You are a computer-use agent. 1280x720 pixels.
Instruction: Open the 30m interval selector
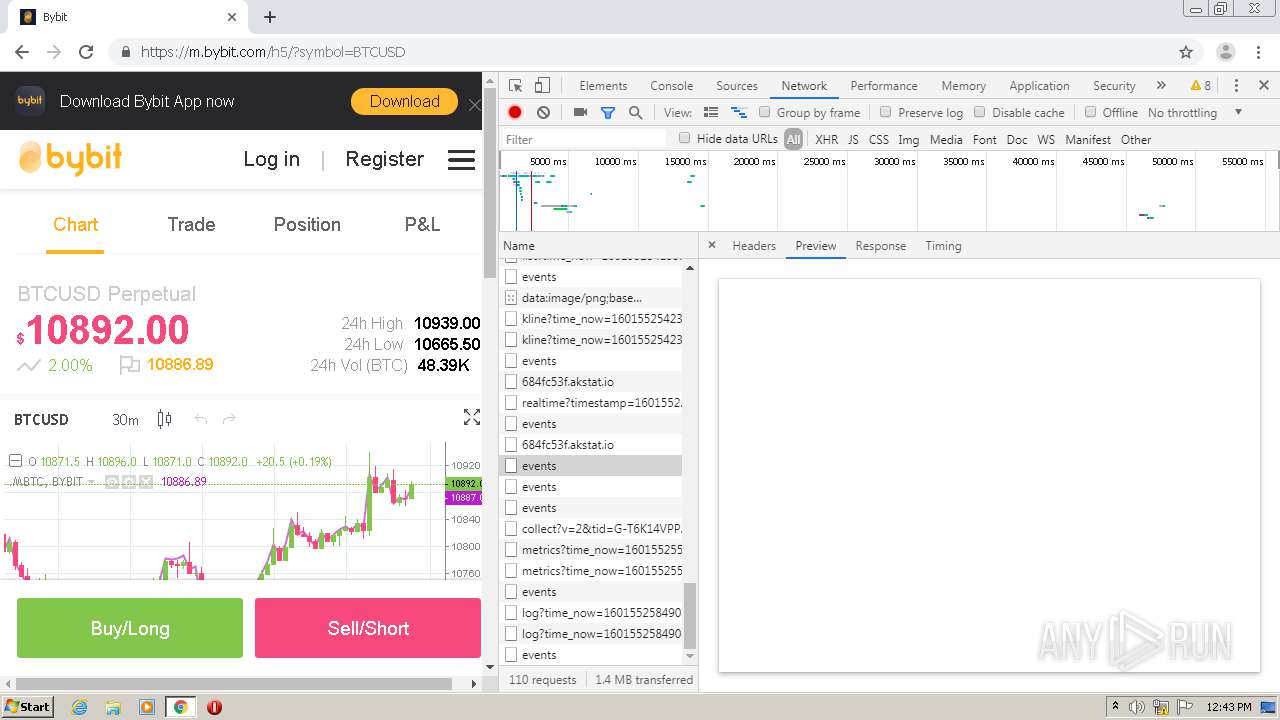click(125, 420)
